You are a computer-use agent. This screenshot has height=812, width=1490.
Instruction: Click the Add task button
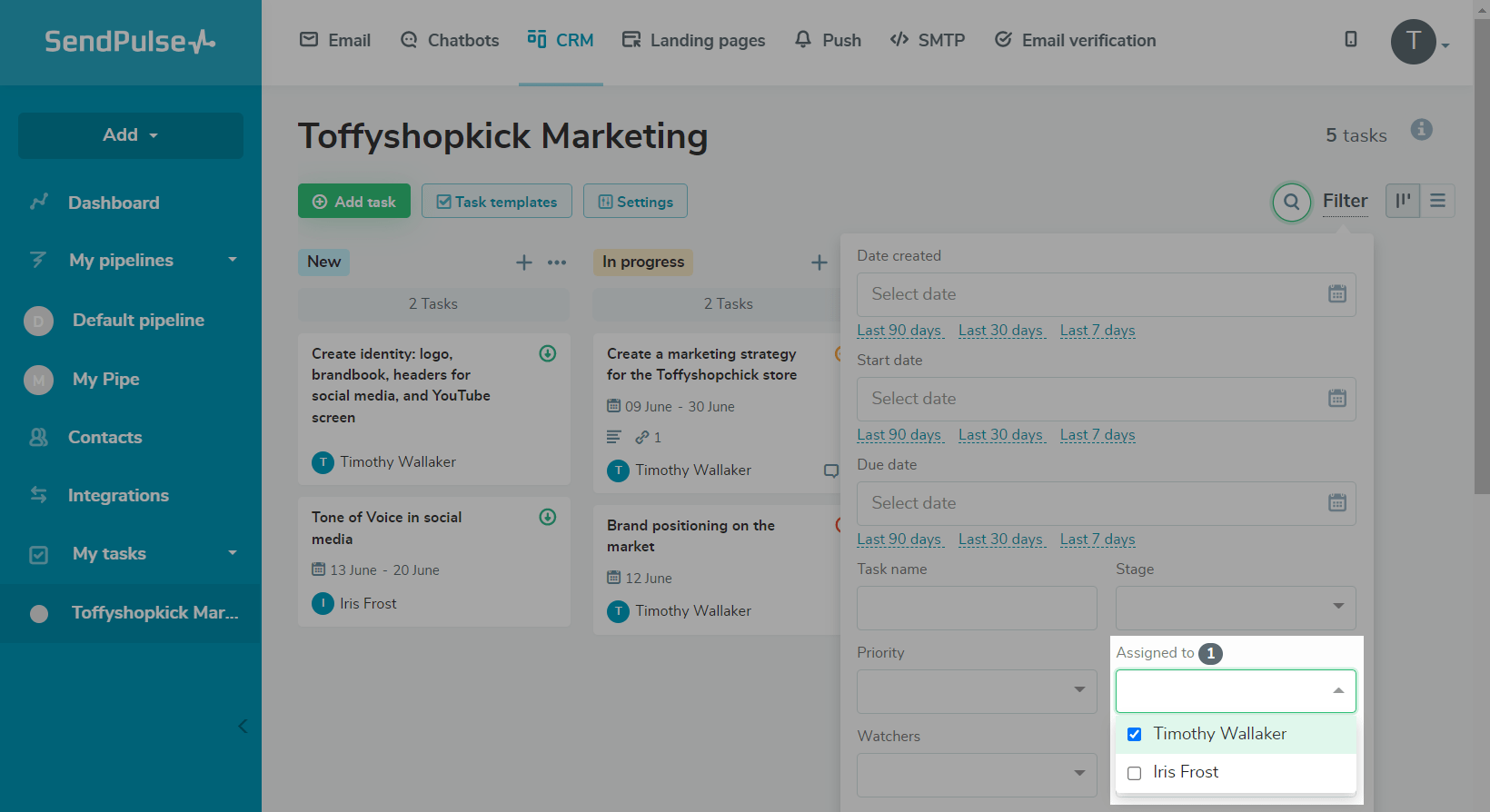pyautogui.click(x=354, y=201)
